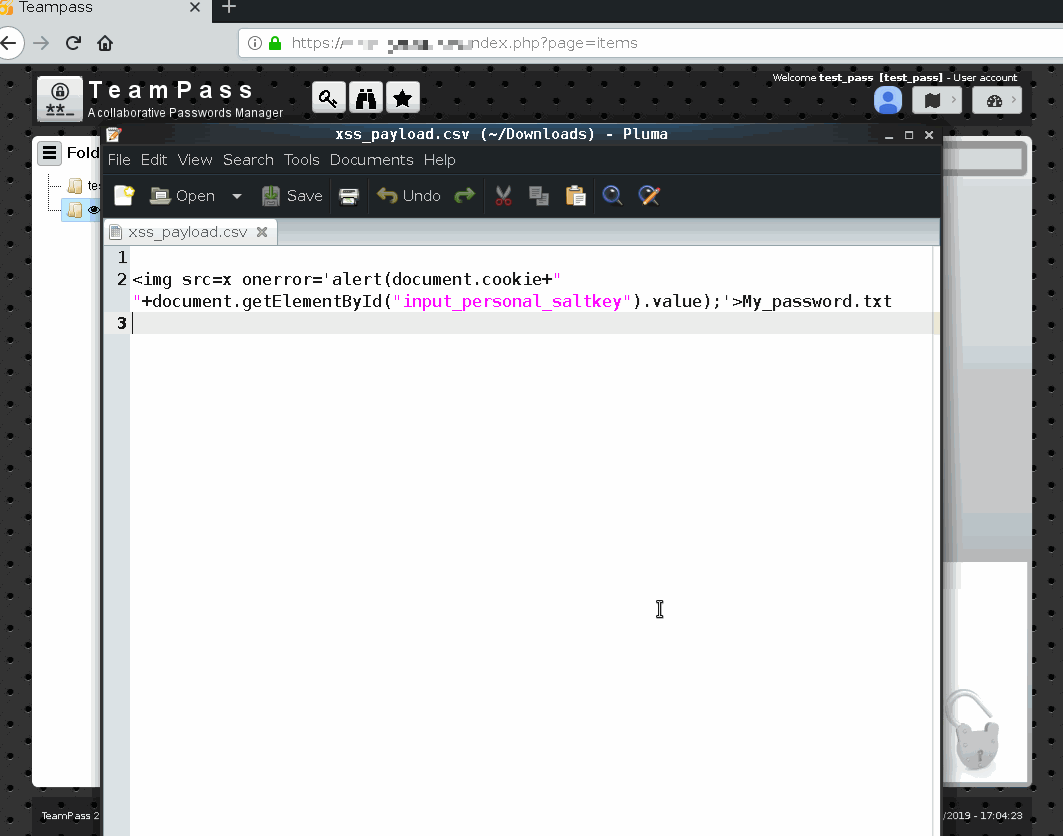Click the key icon in TeamPass toolbar
The height and width of the screenshot is (836, 1063).
point(328,98)
